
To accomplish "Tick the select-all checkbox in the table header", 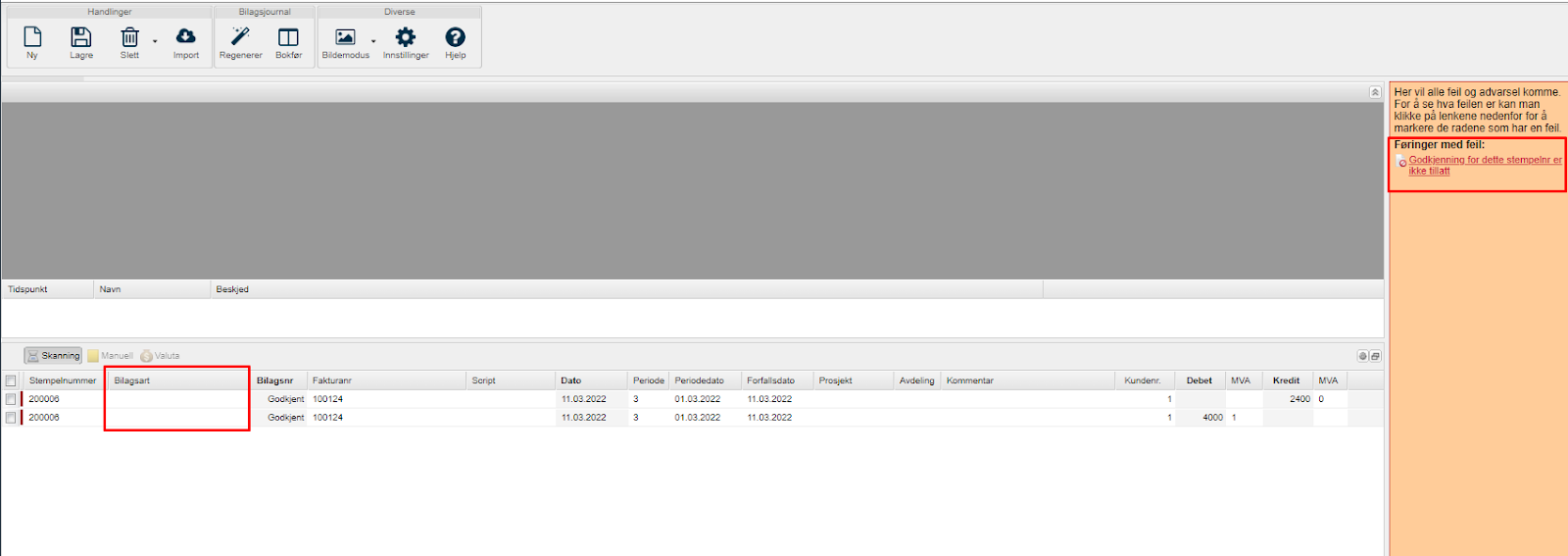I will 11,380.
